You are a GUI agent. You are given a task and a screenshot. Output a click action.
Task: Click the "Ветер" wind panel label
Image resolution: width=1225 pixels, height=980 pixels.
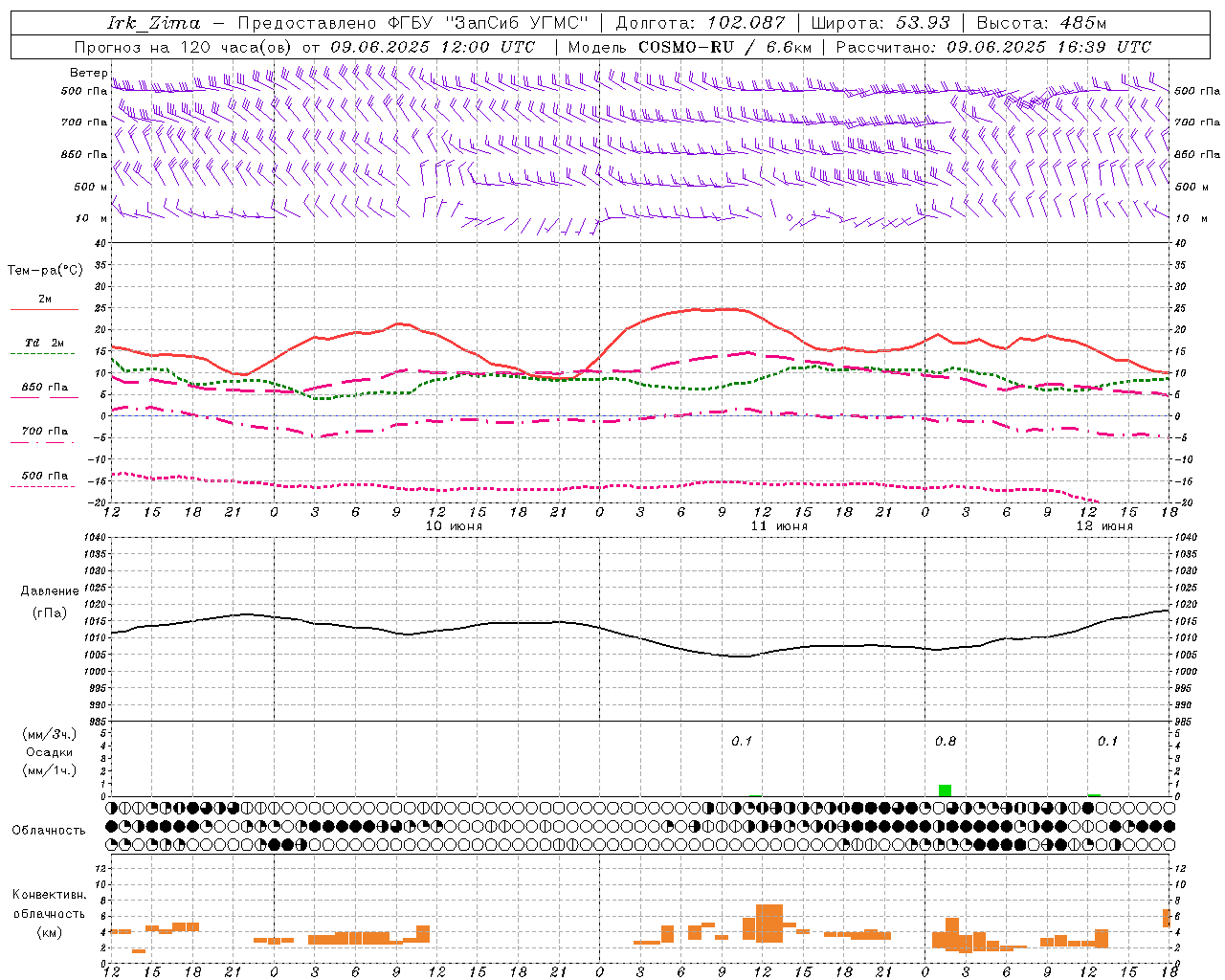click(x=88, y=73)
